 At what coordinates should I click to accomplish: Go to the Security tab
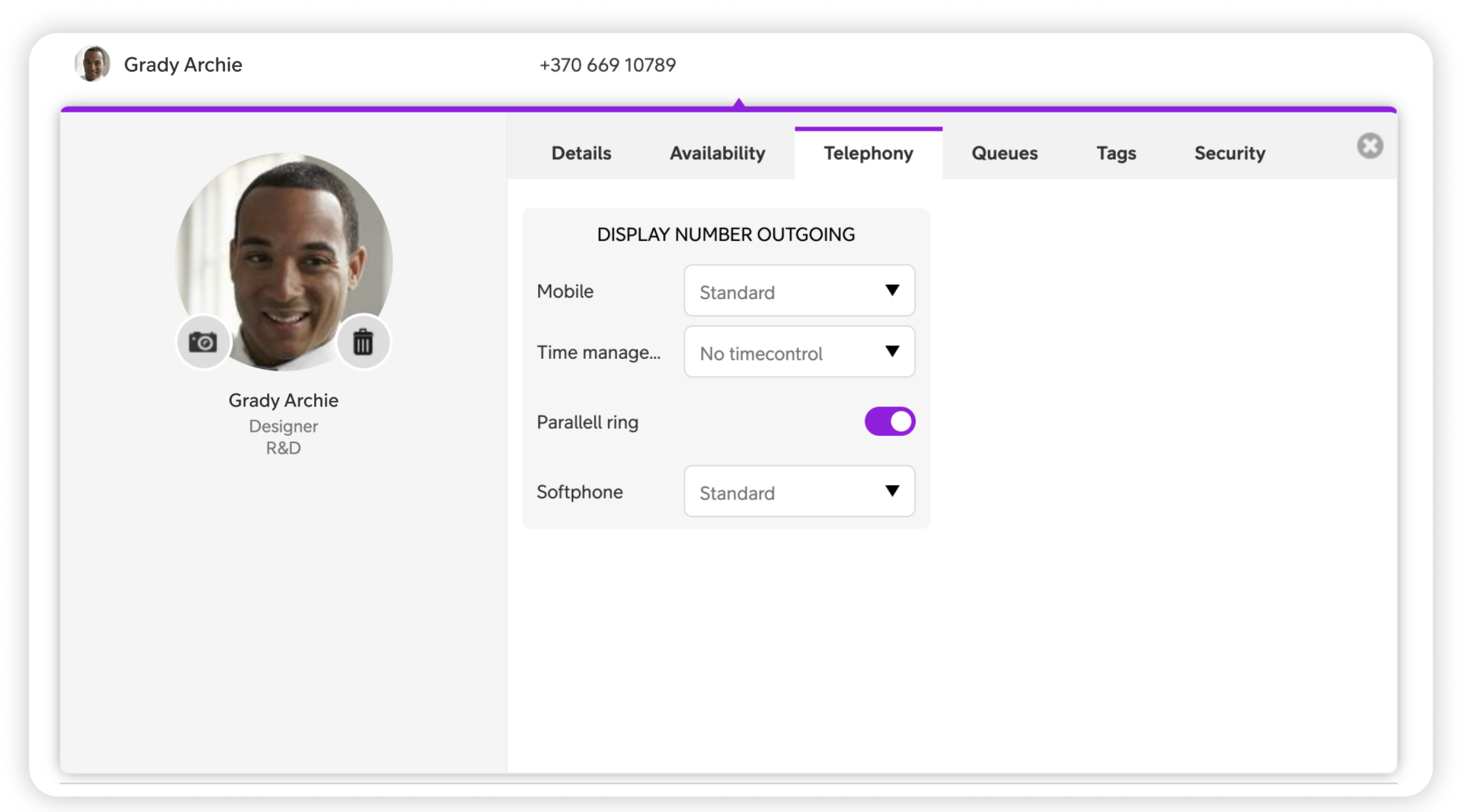(1229, 153)
